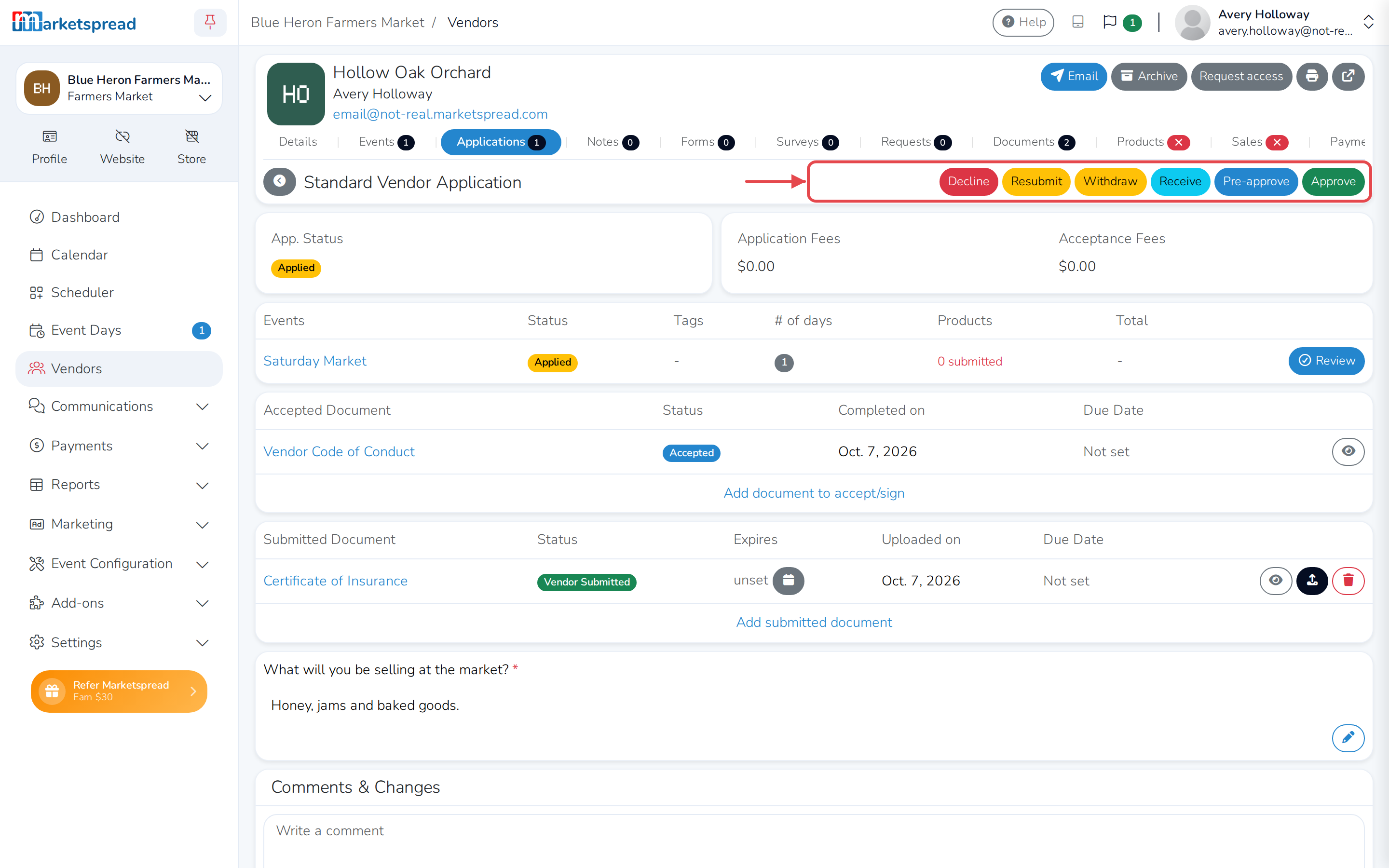This screenshot has height=868, width=1389.
Task: Upload file for Certificate of Insurance
Action: click(x=1312, y=581)
